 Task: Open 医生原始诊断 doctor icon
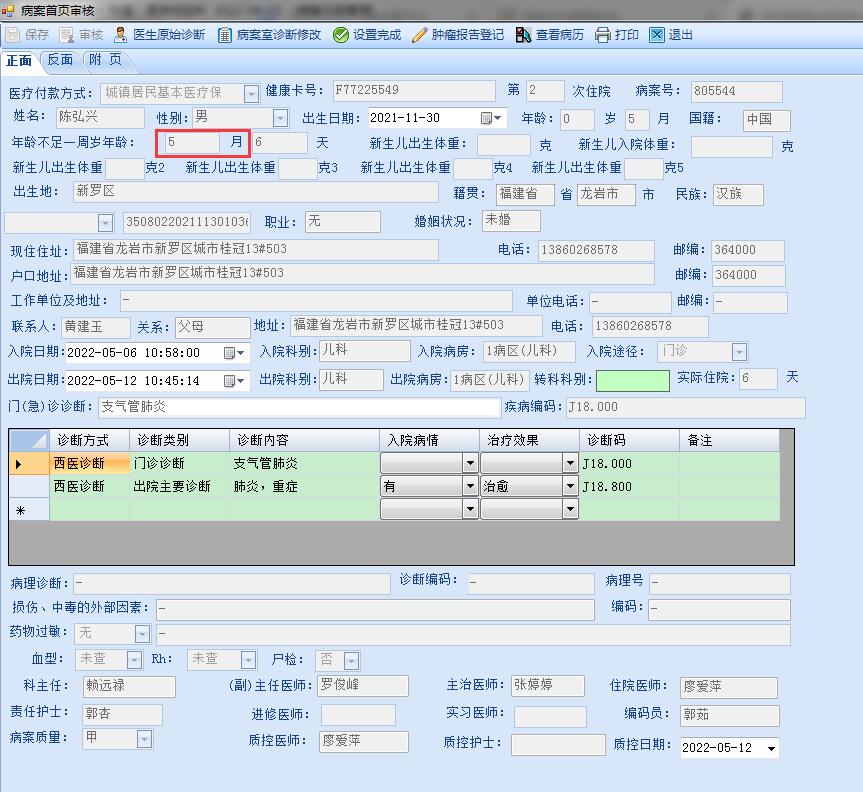[x=120, y=35]
